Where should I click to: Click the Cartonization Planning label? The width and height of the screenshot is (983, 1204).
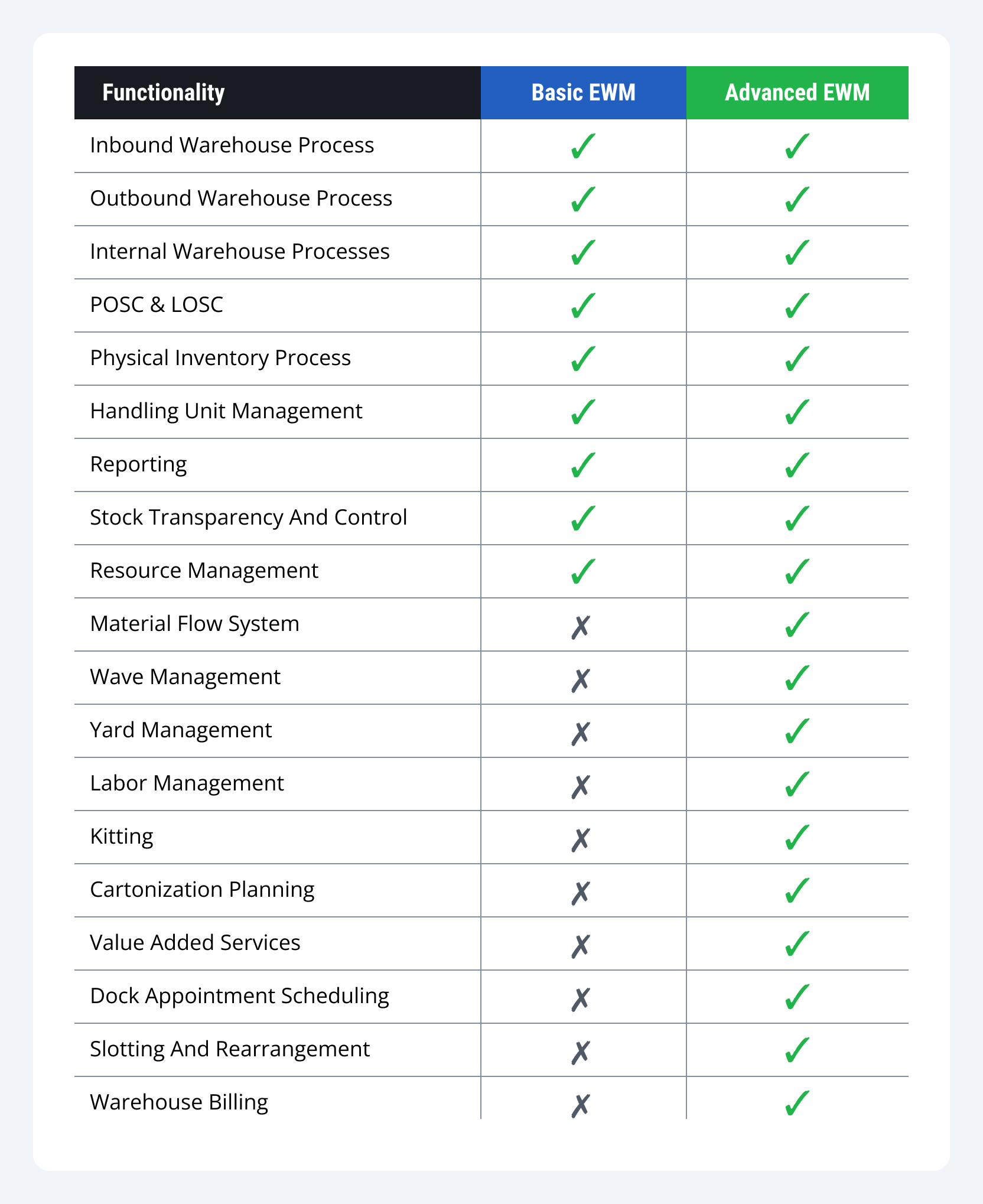click(x=202, y=890)
